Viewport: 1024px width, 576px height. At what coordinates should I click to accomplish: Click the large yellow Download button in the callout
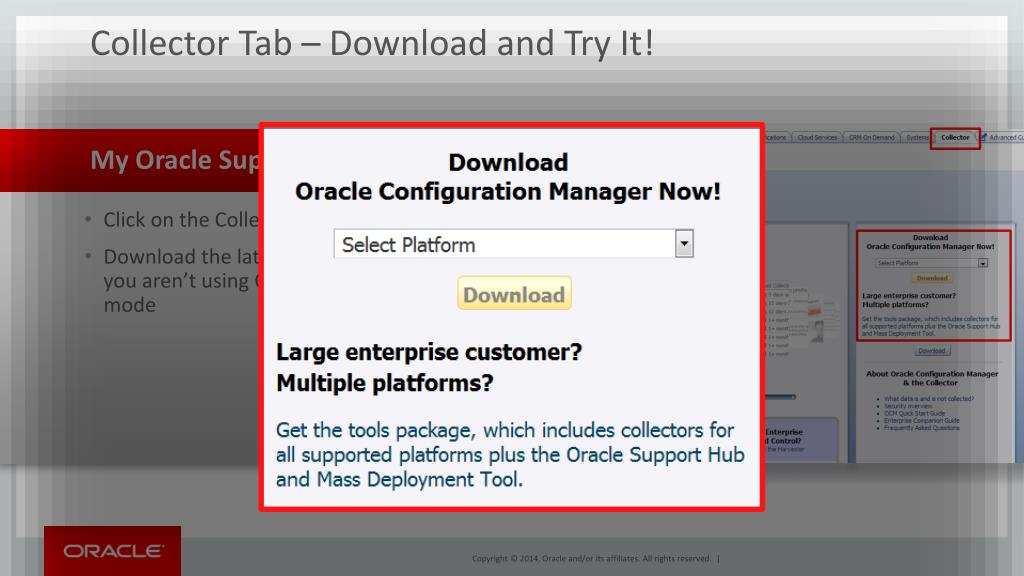tap(514, 293)
